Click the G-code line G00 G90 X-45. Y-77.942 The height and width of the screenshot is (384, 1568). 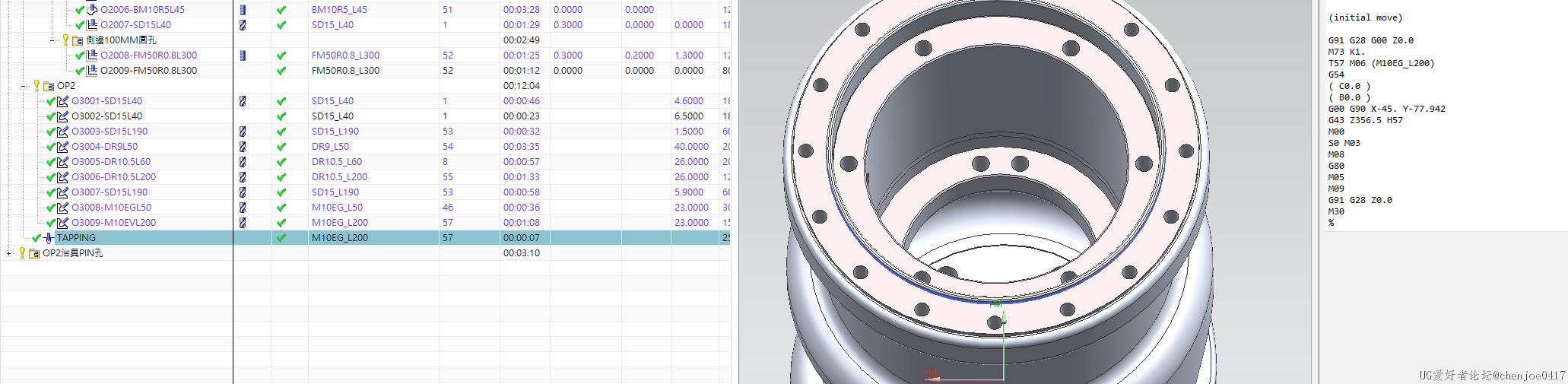click(1387, 109)
